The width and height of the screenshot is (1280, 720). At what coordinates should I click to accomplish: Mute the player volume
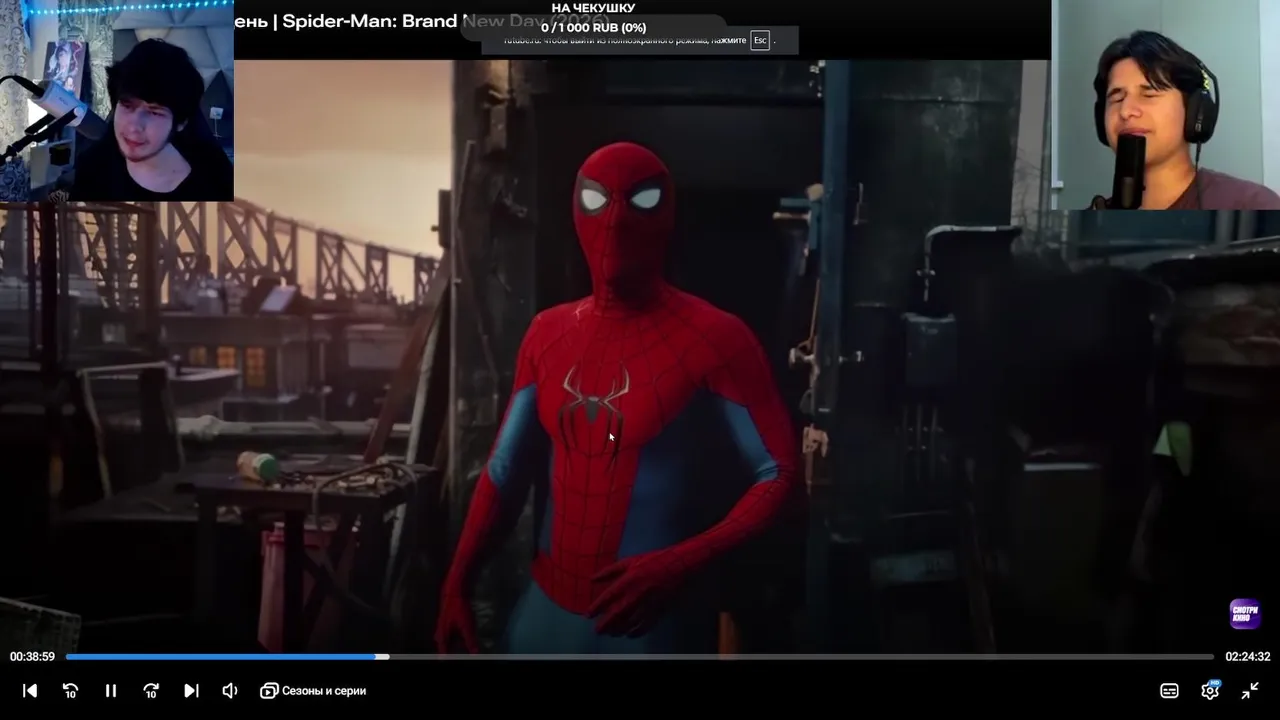pos(230,691)
